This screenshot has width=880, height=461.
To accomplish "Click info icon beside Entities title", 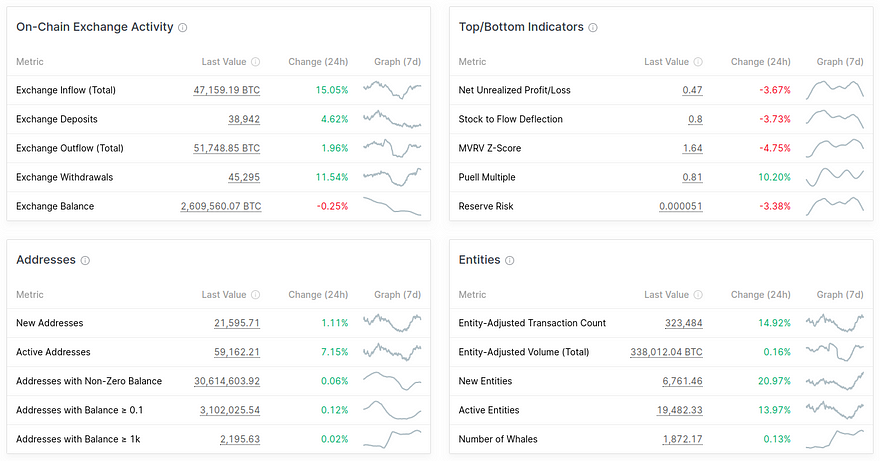I will (x=509, y=261).
